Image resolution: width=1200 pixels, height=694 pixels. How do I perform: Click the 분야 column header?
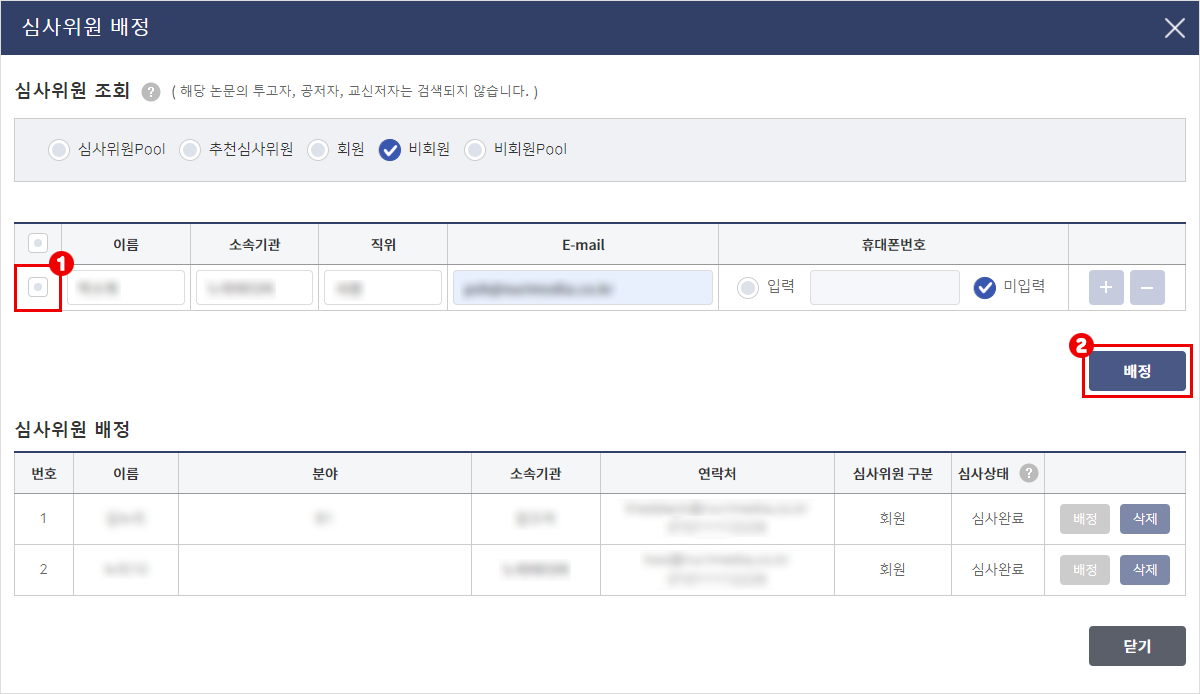pos(325,473)
